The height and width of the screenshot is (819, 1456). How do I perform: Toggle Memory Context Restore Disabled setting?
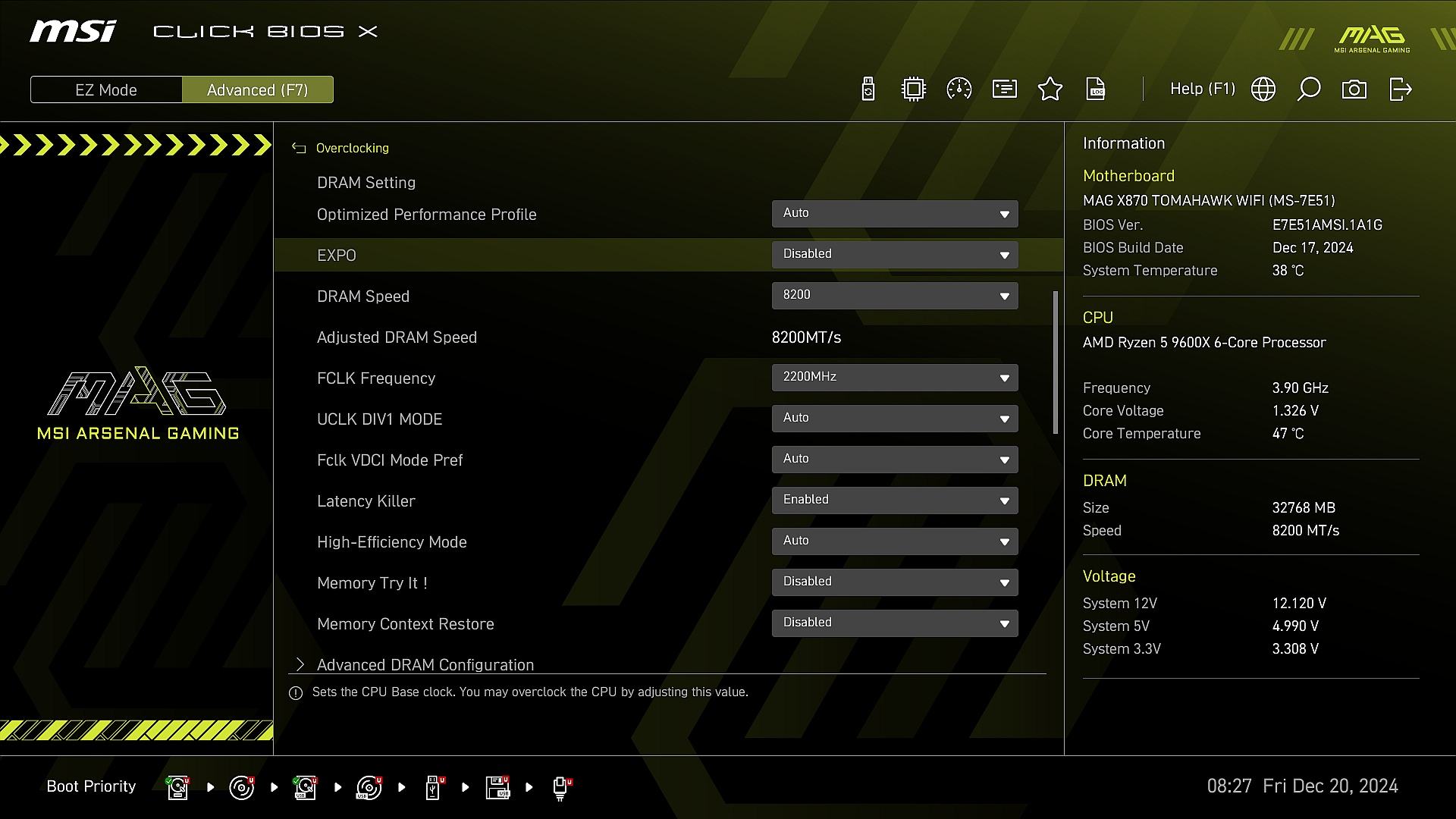pyautogui.click(x=895, y=623)
